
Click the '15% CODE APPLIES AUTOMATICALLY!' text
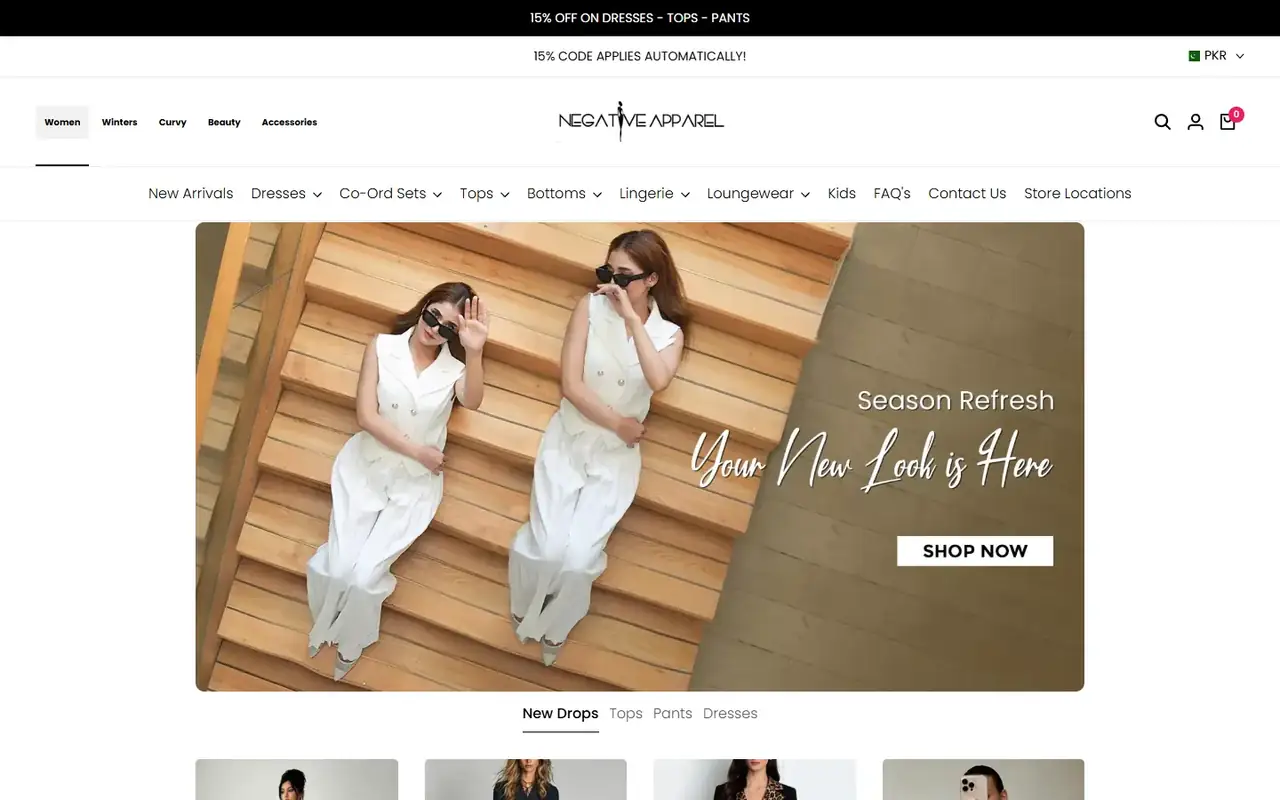coord(640,56)
